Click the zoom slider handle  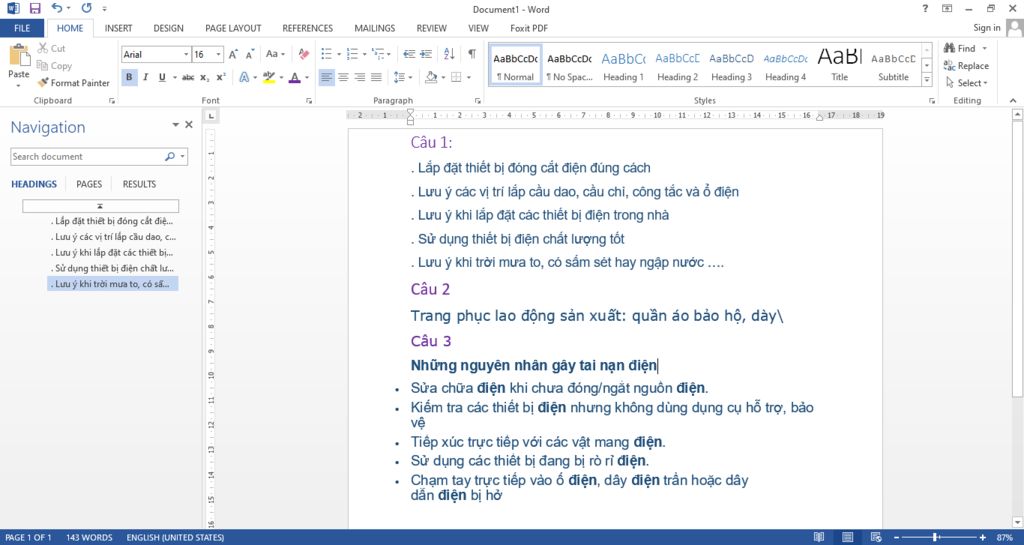936,537
